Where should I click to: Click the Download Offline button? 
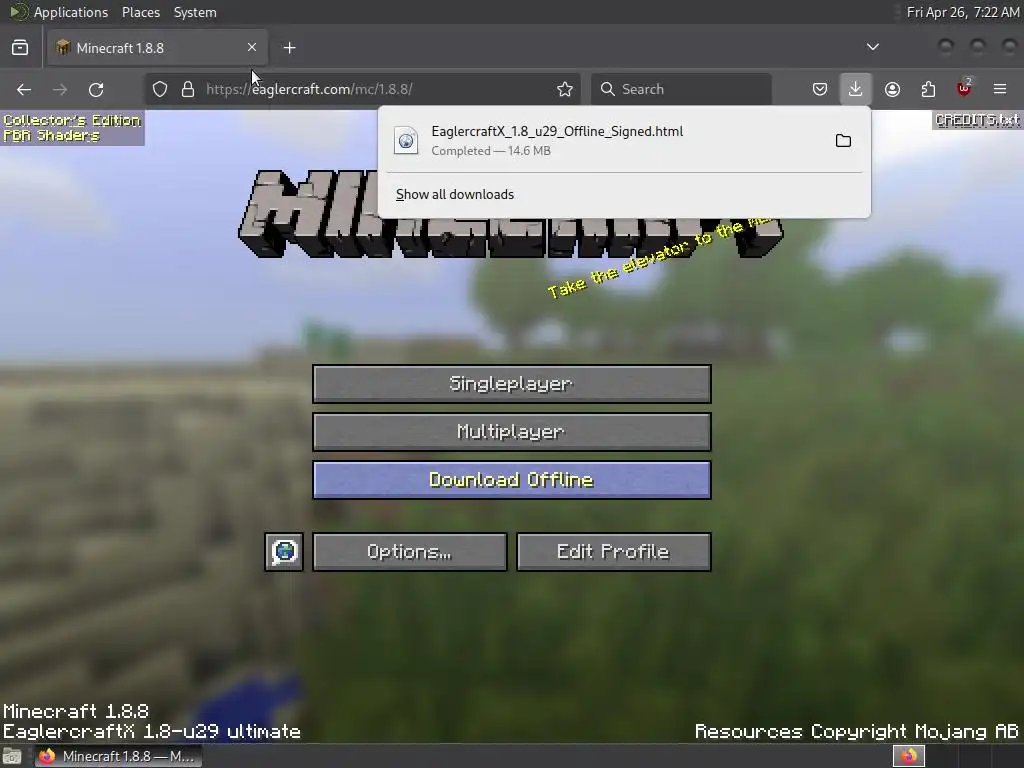coord(512,480)
